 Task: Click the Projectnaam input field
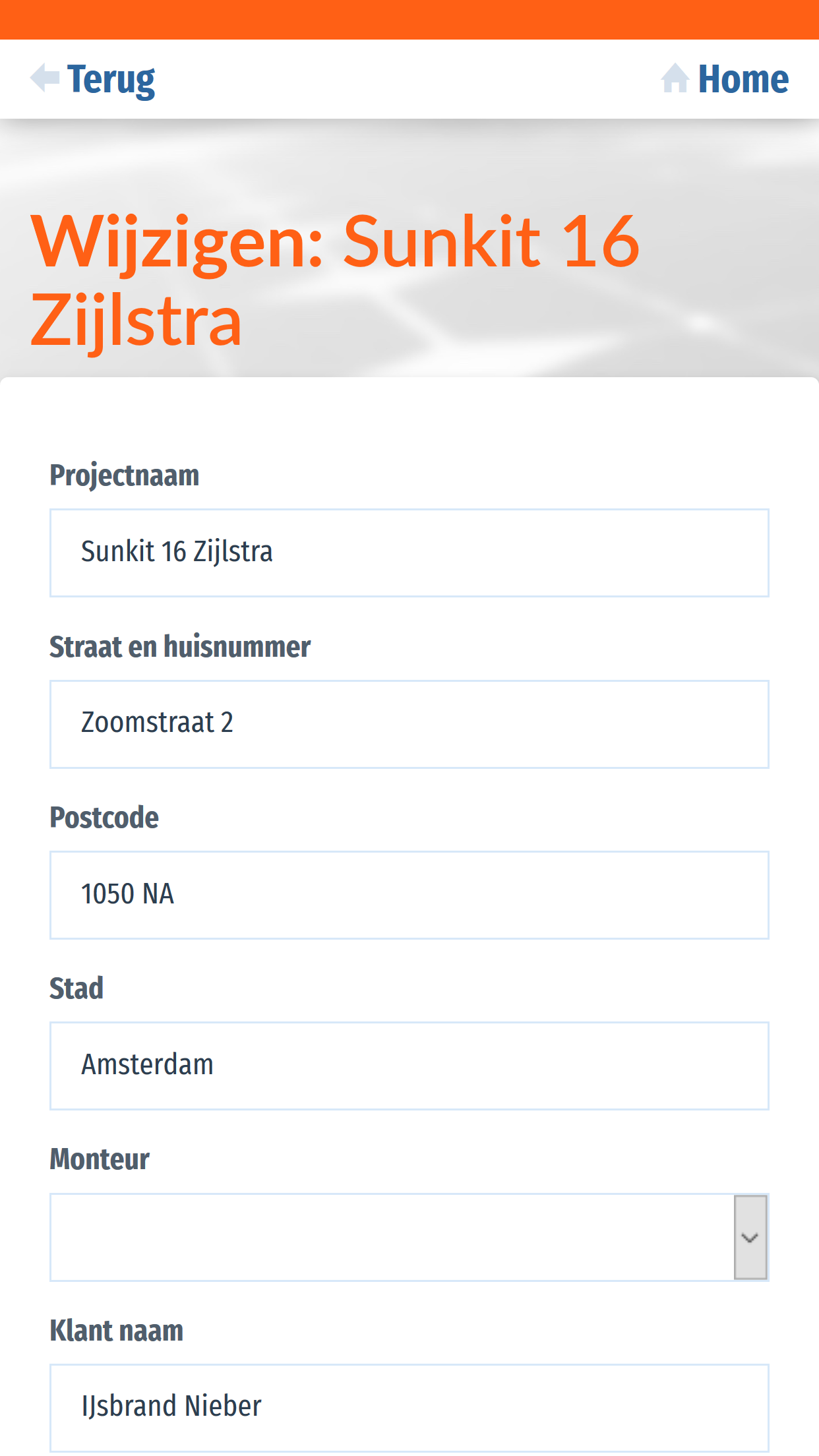pos(409,553)
